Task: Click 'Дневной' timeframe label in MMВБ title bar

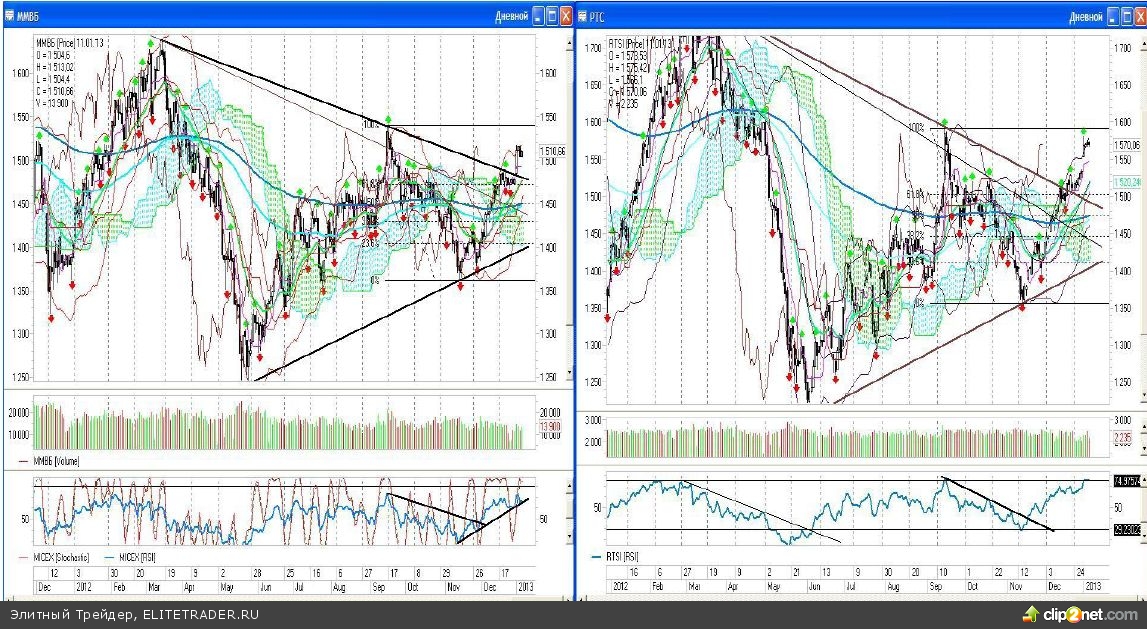Action: (511, 16)
